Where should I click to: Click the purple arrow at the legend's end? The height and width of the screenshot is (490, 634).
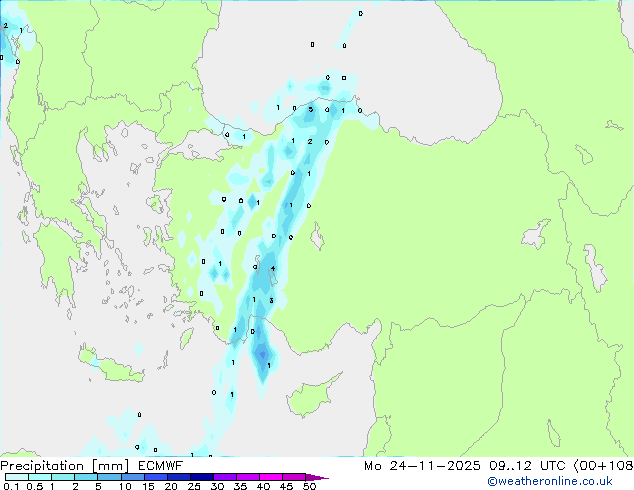(317, 477)
